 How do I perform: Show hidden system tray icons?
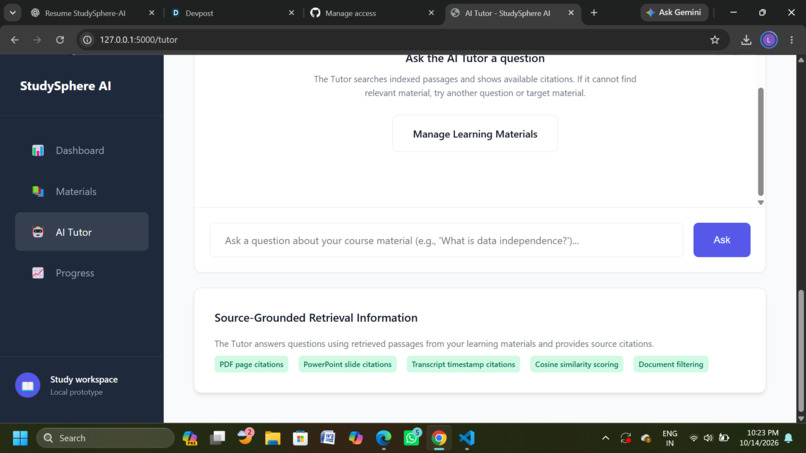tap(606, 438)
